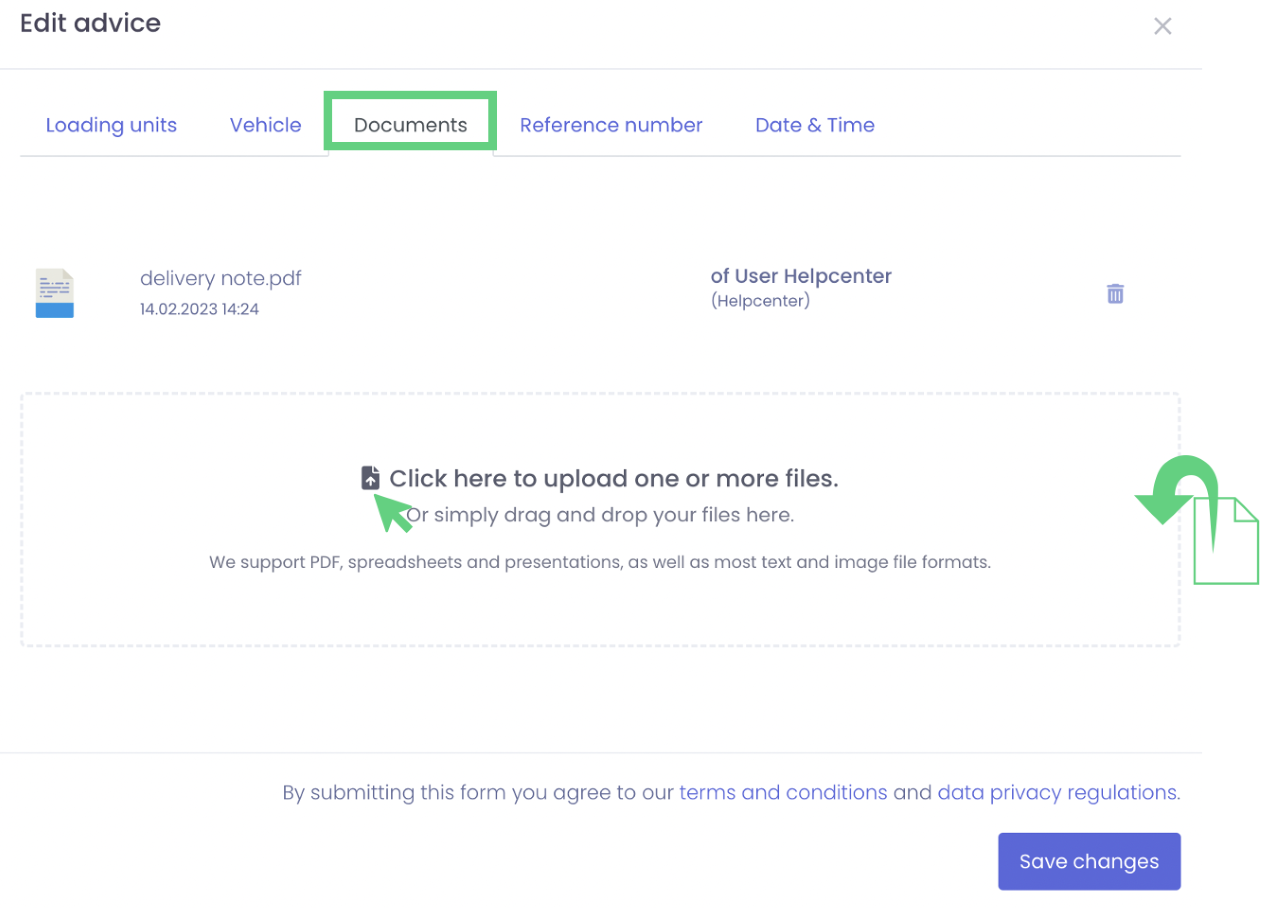Close the Edit advice dialog
This screenshot has height=922, width=1280.
click(x=1162, y=27)
